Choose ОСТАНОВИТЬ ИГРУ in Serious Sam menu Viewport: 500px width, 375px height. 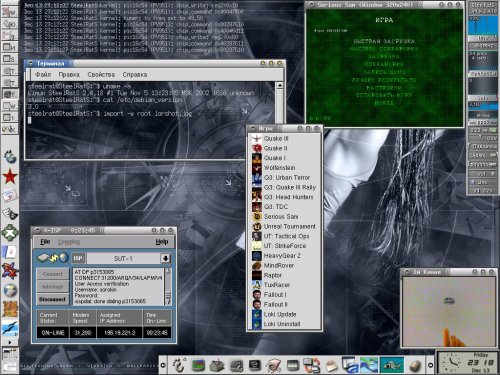click(384, 95)
